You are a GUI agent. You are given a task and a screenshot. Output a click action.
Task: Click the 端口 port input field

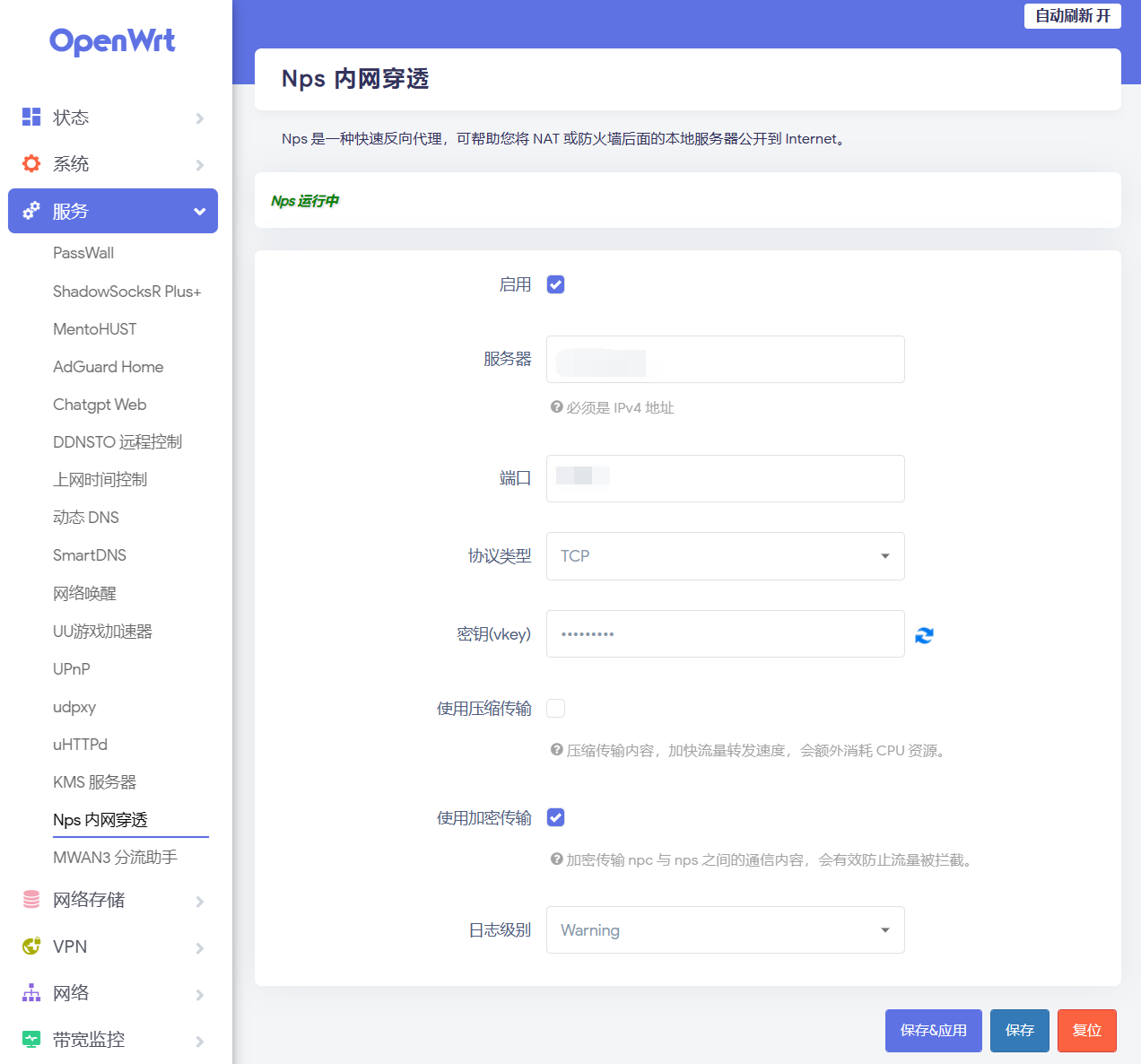(x=726, y=479)
